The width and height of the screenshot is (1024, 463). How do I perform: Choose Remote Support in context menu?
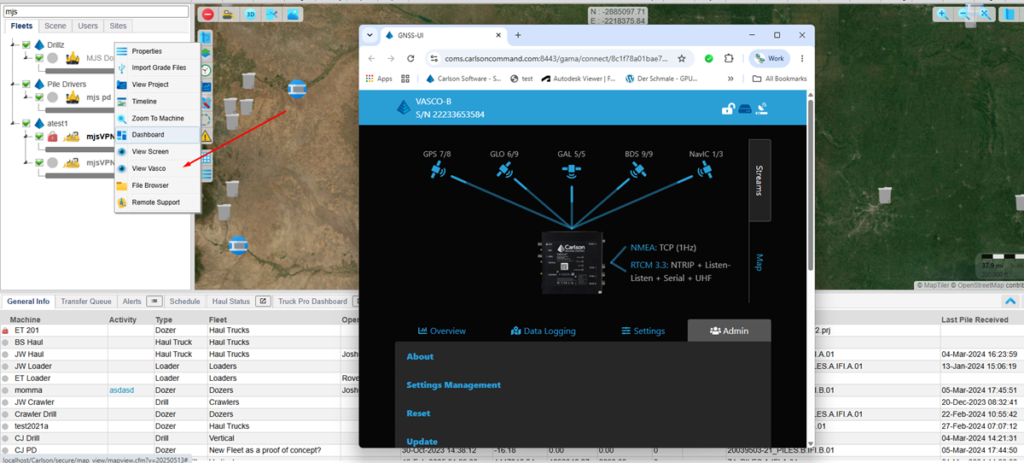point(157,202)
